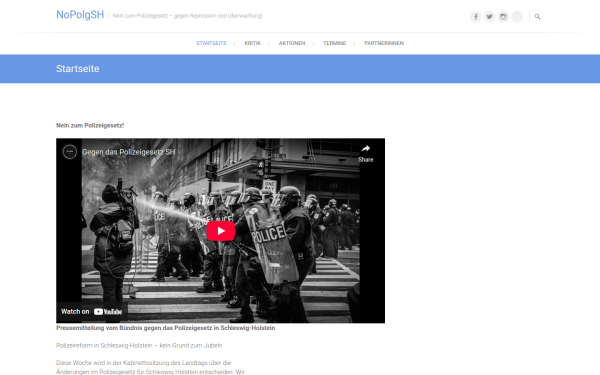Open the search magnifier icon

(x=537, y=16)
